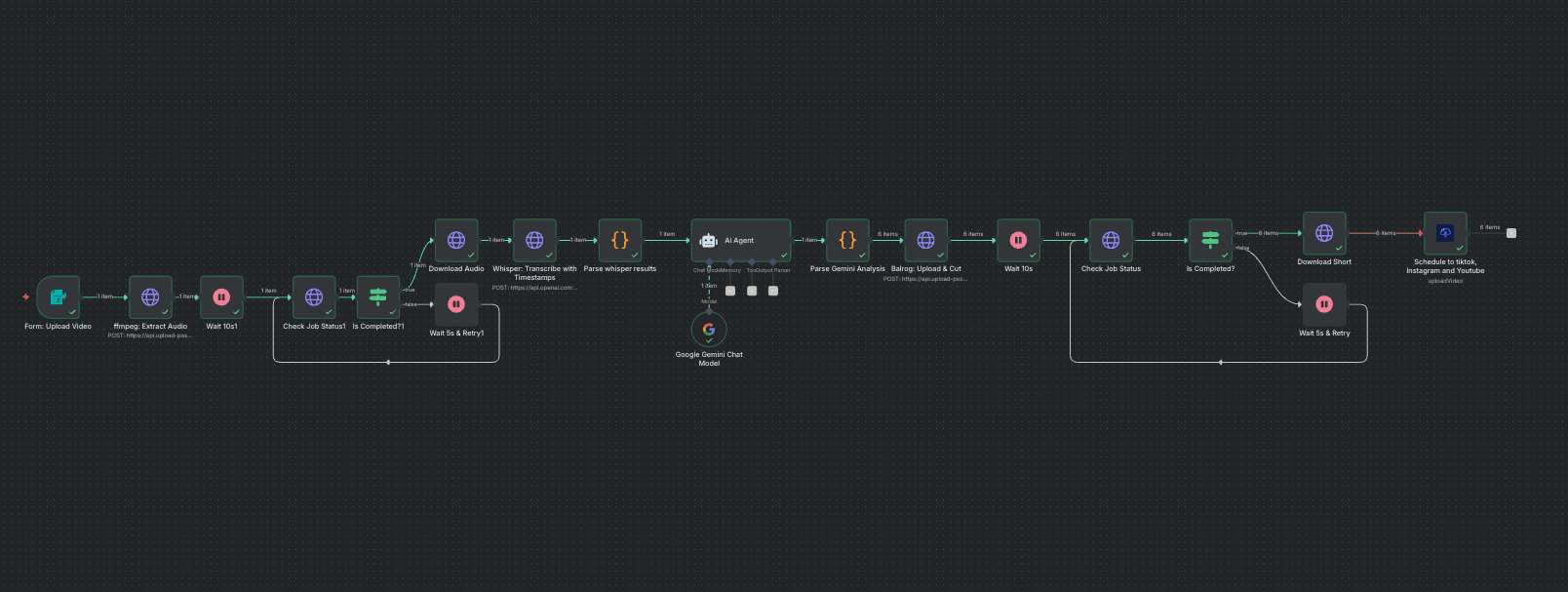This screenshot has height=592, width=1568.
Task: Select the Parse whisper results code node
Action: [620, 240]
